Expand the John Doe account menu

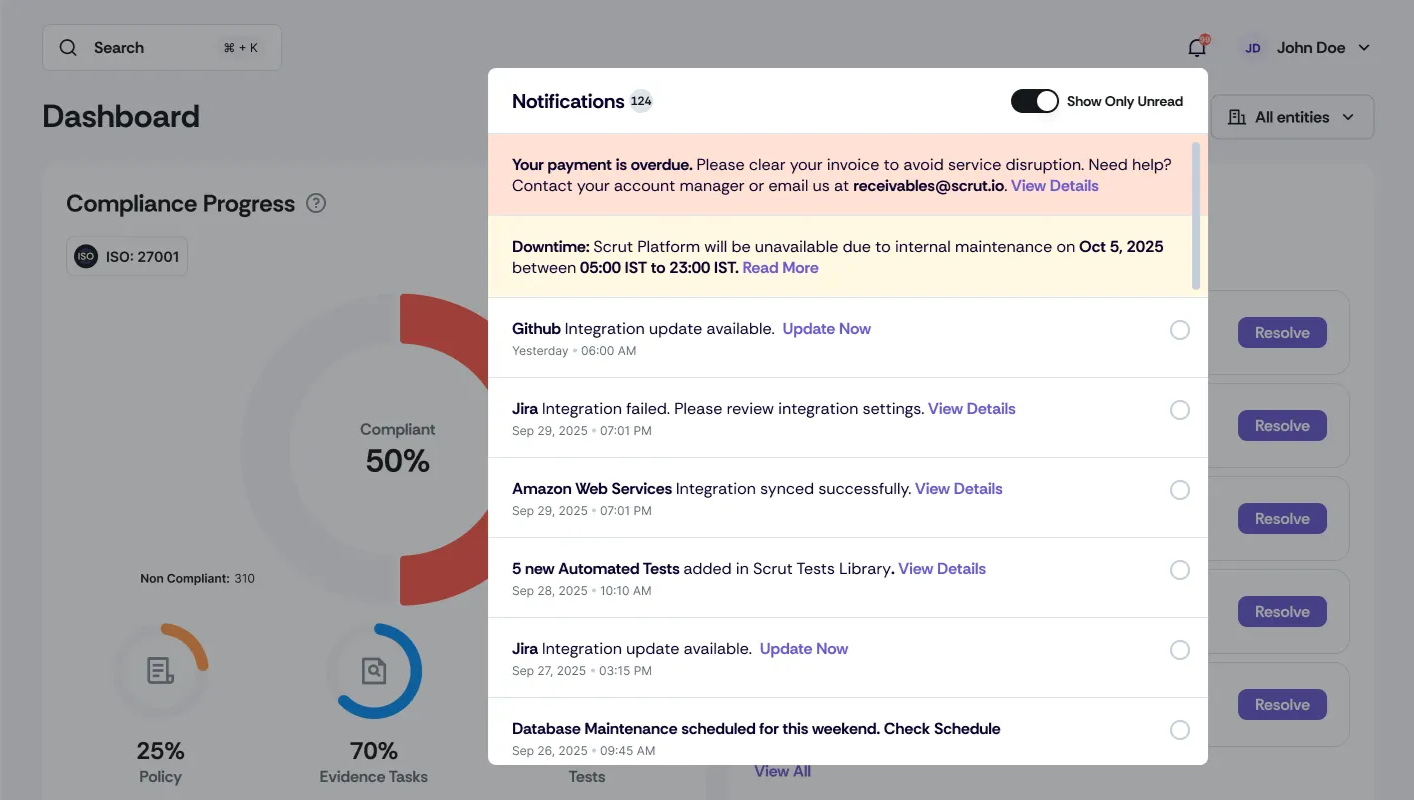pyautogui.click(x=1364, y=48)
